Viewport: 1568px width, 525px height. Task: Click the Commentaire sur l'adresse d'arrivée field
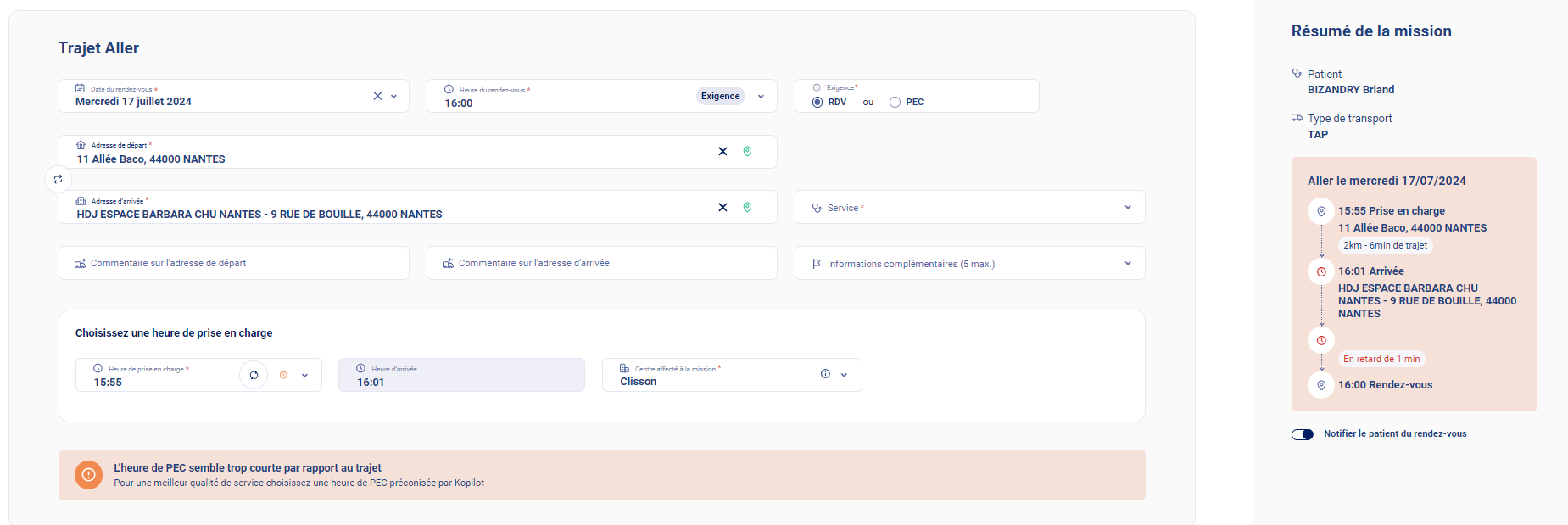coord(602,264)
